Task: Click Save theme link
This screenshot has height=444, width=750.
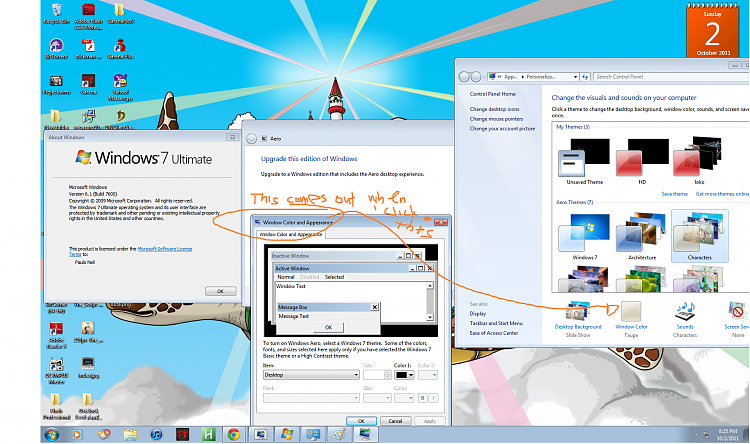Action: click(x=674, y=194)
